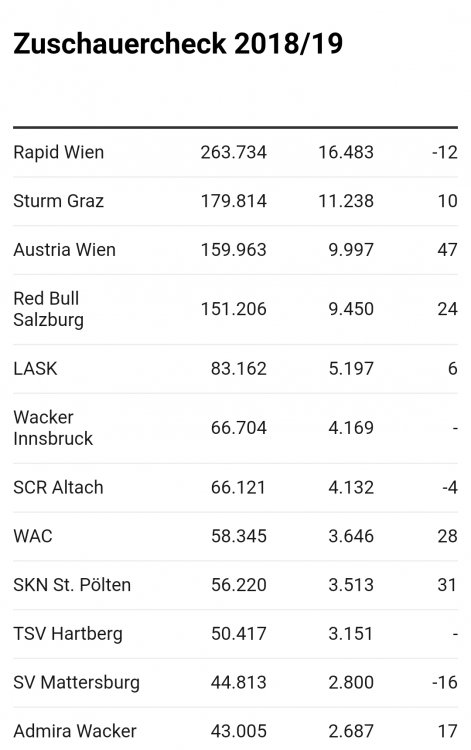The width and height of the screenshot is (471, 750).
Task: Select the Admira Wacker team name
Action: coord(75,731)
